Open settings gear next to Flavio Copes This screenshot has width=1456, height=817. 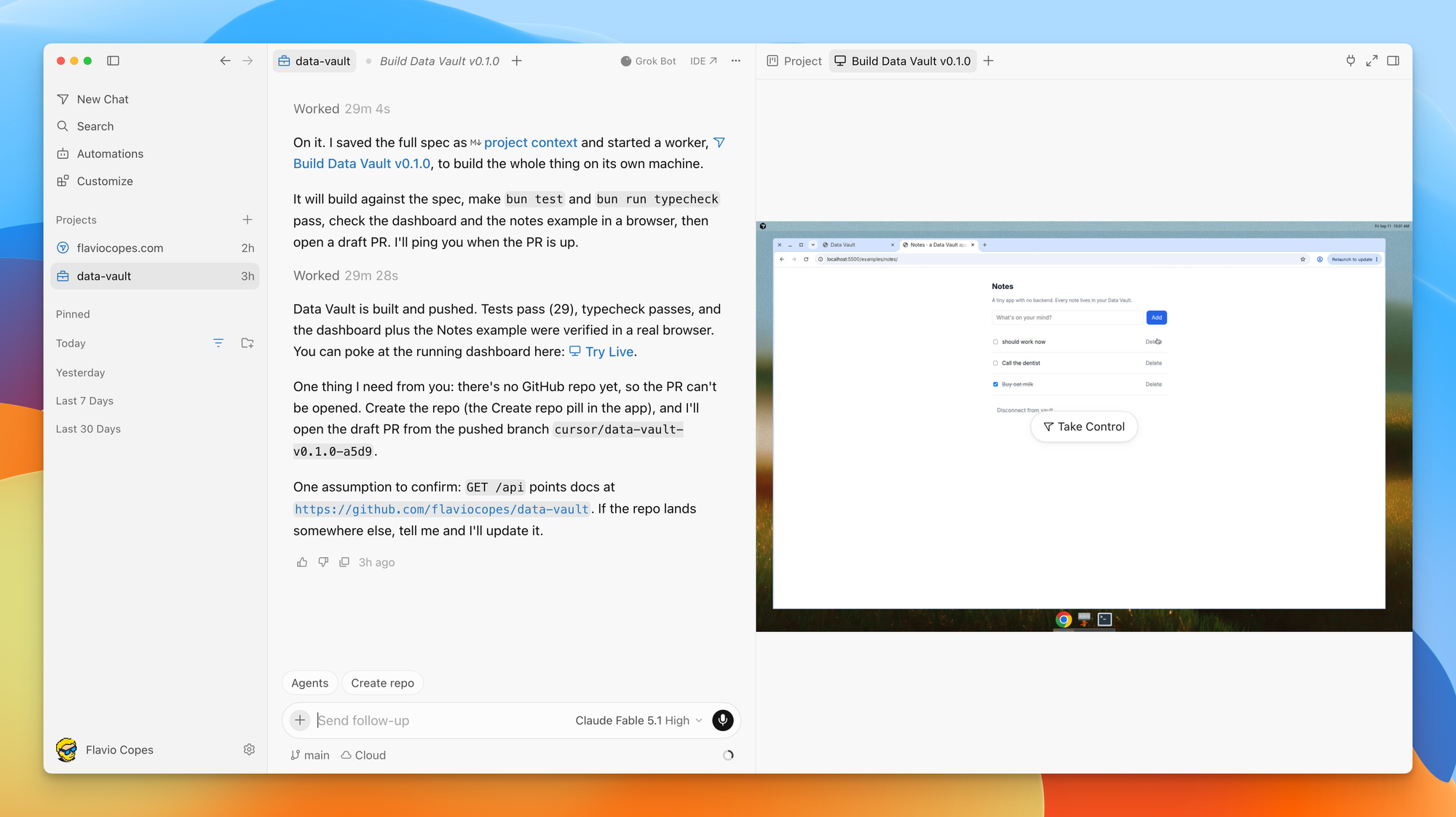click(x=249, y=749)
